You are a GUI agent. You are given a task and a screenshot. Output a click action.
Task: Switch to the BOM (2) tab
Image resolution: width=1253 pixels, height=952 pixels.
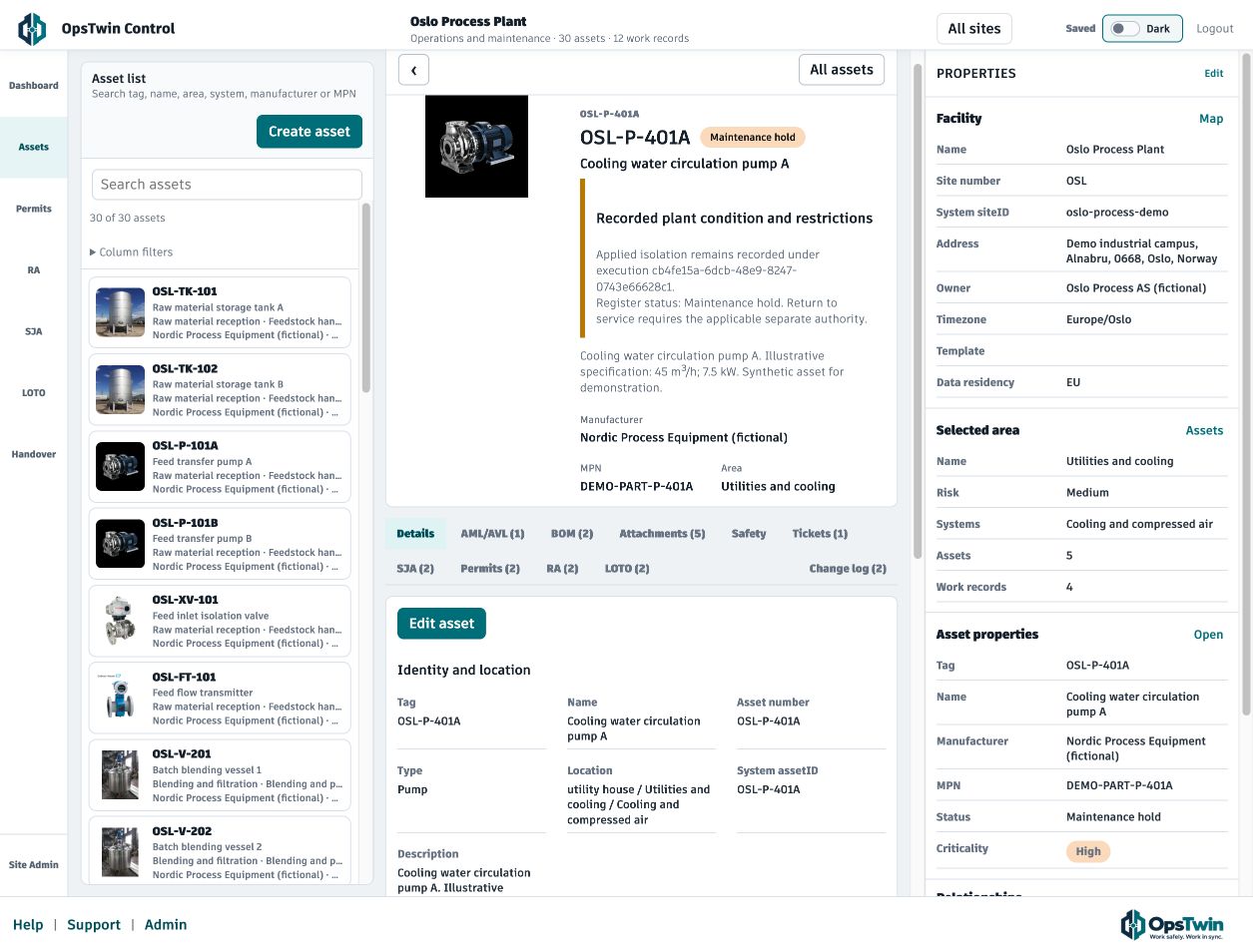(572, 534)
